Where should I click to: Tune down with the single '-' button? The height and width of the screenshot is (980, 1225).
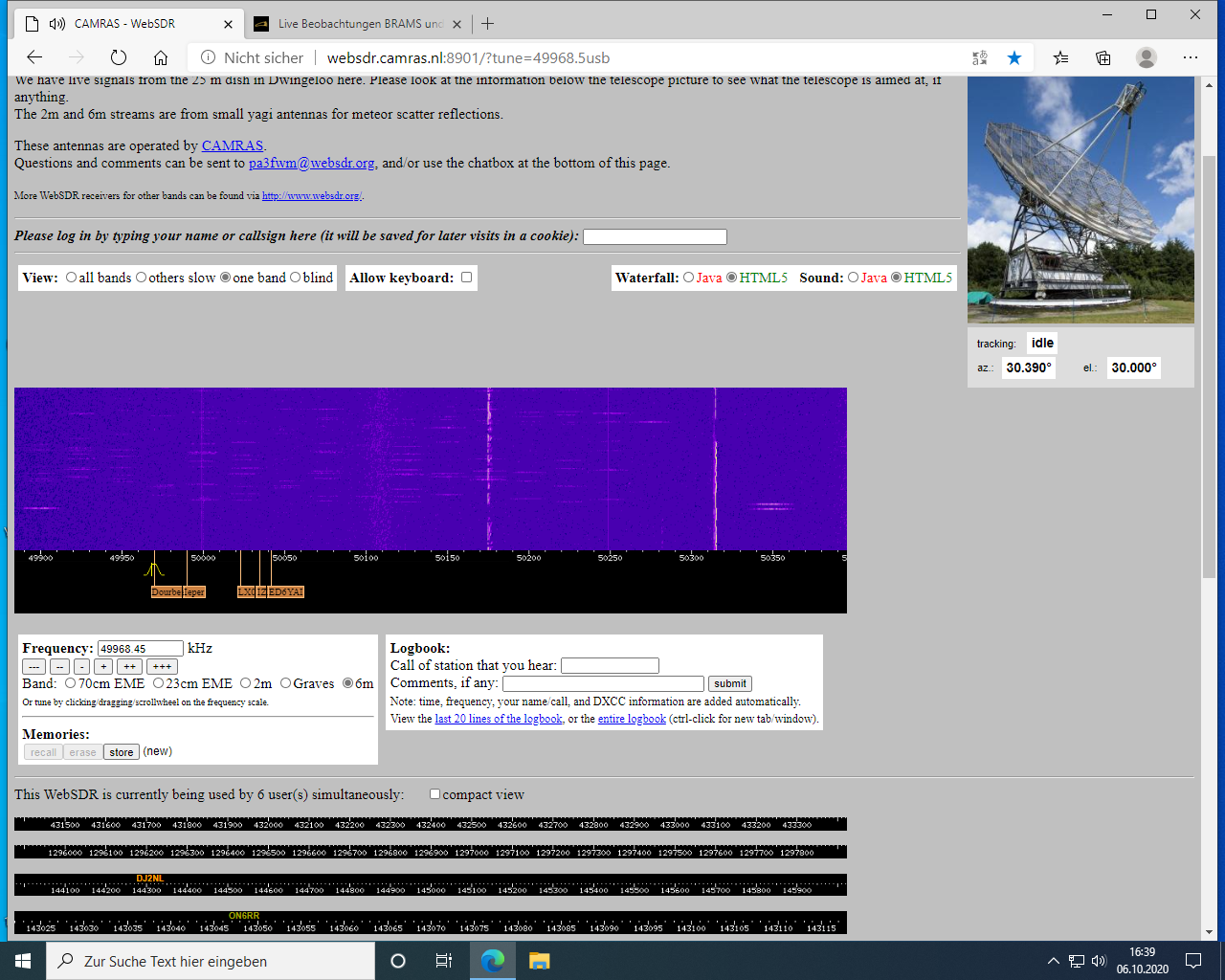(x=82, y=667)
